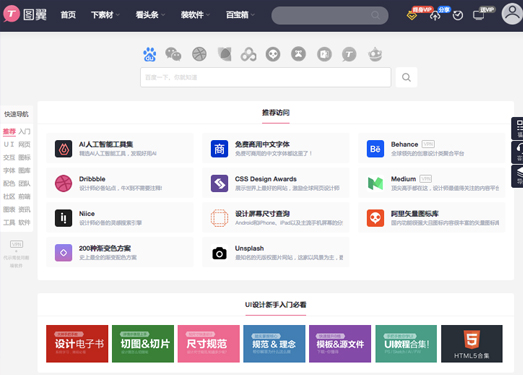
Task: Select 入门 in quick navigation sidebar
Action: click(x=24, y=131)
